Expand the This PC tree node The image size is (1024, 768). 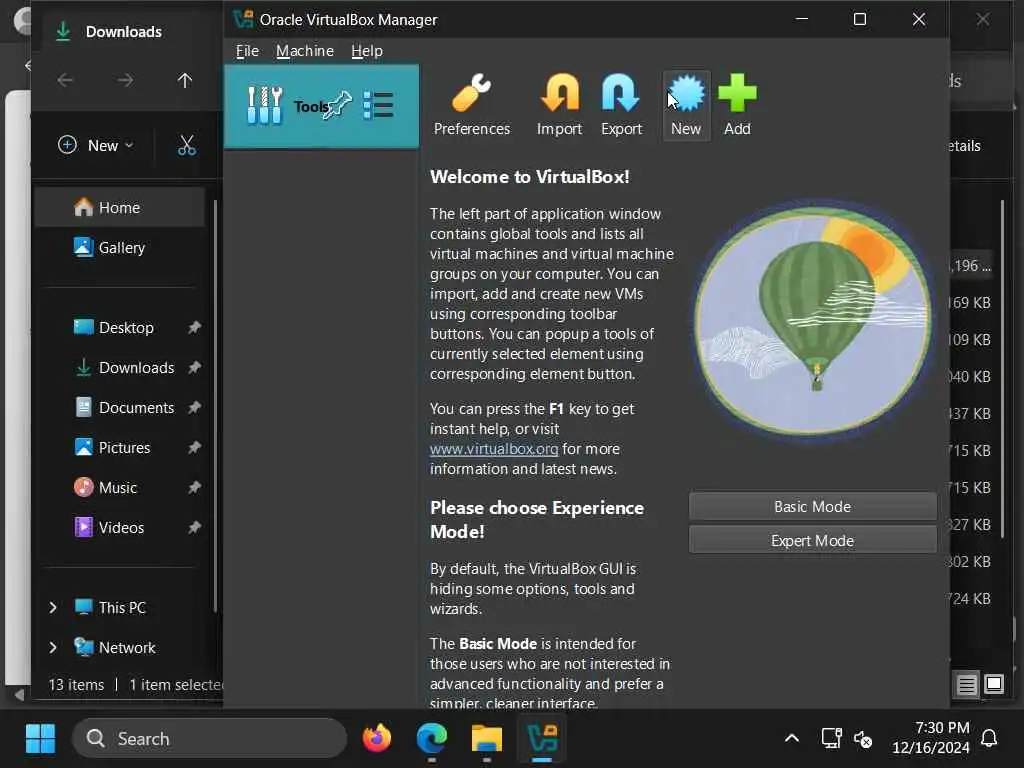pos(54,608)
